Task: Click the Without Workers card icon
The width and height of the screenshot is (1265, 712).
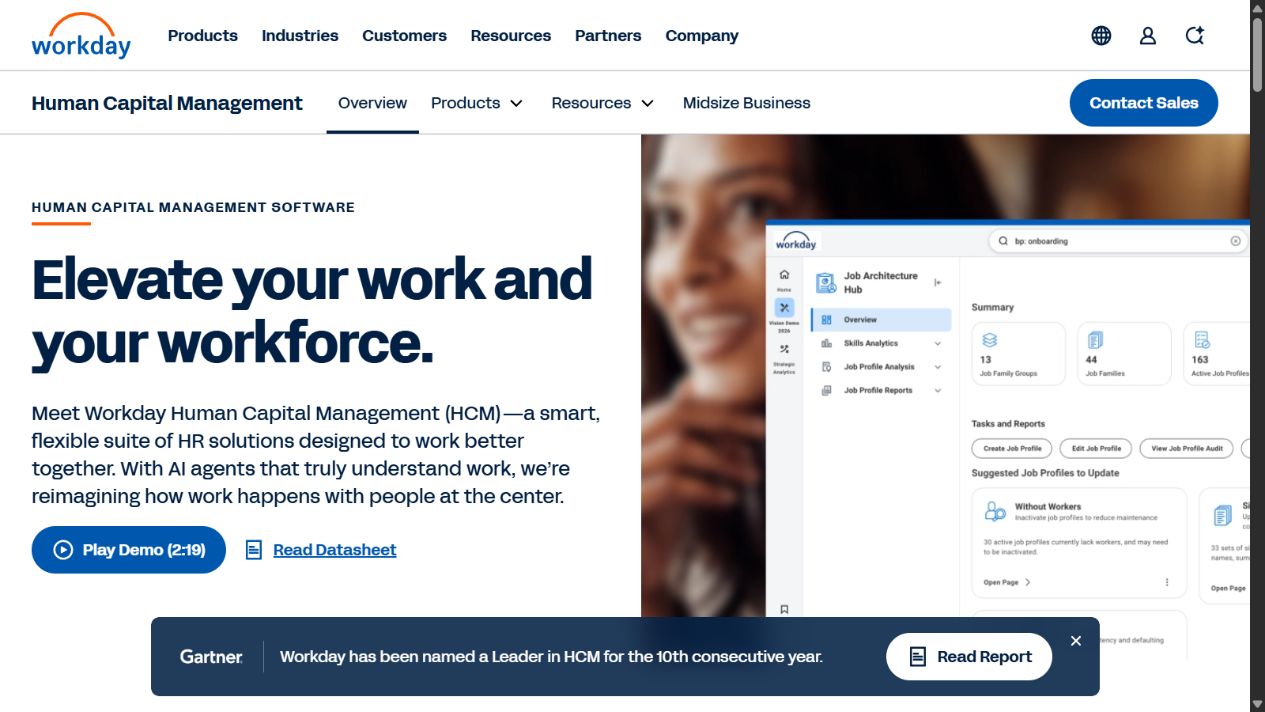Action: coord(995,512)
